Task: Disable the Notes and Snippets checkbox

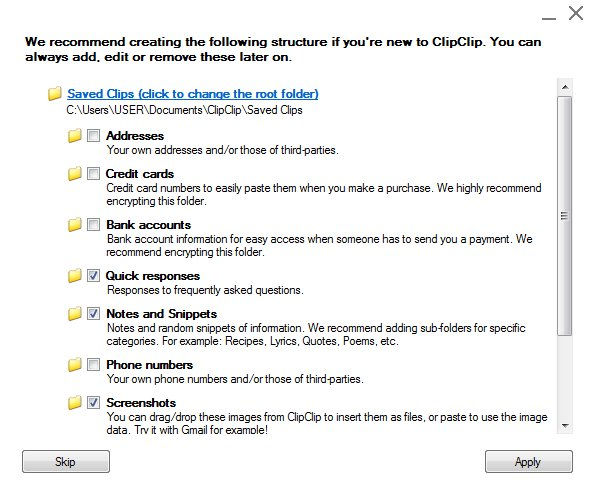Action: (93, 313)
